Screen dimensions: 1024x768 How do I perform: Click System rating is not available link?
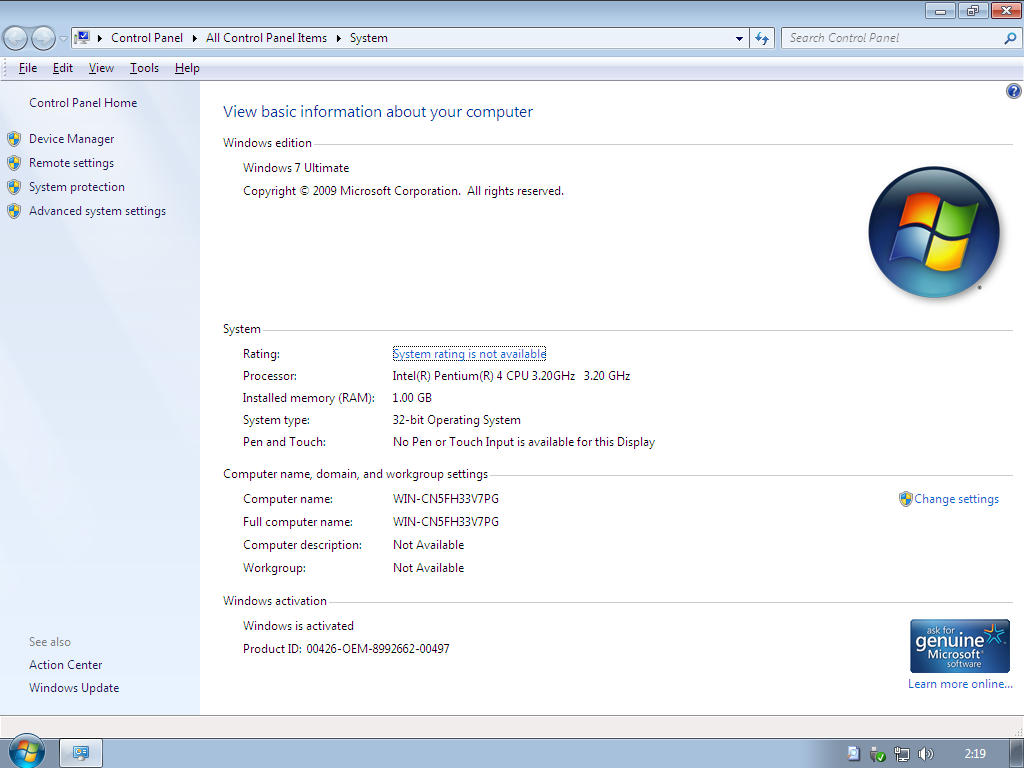(x=469, y=354)
